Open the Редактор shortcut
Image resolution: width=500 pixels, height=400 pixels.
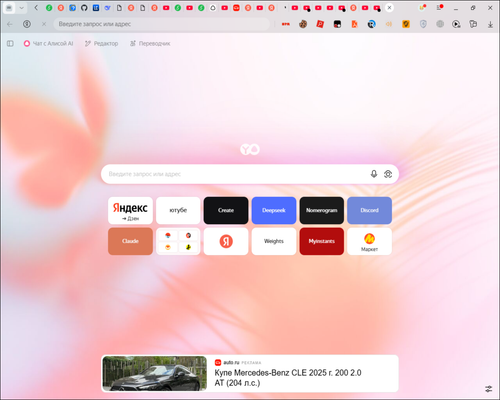point(101,43)
